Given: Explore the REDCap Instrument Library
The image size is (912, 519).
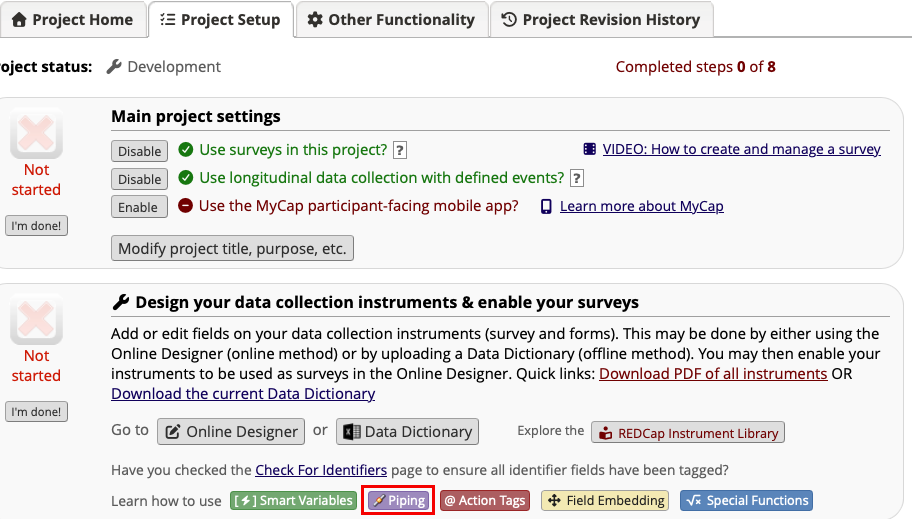Looking at the screenshot, I should 688,433.
